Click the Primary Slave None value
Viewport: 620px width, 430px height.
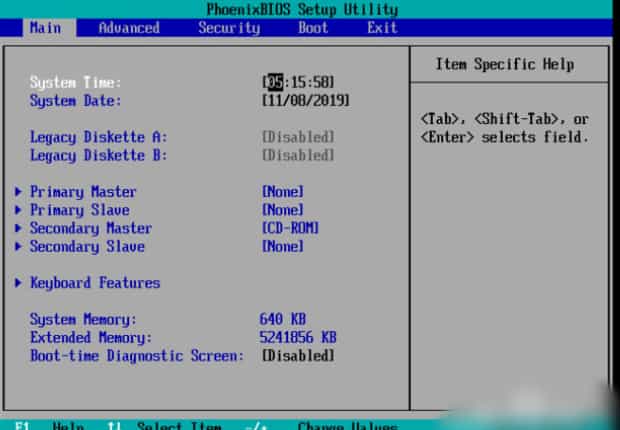[x=283, y=210]
